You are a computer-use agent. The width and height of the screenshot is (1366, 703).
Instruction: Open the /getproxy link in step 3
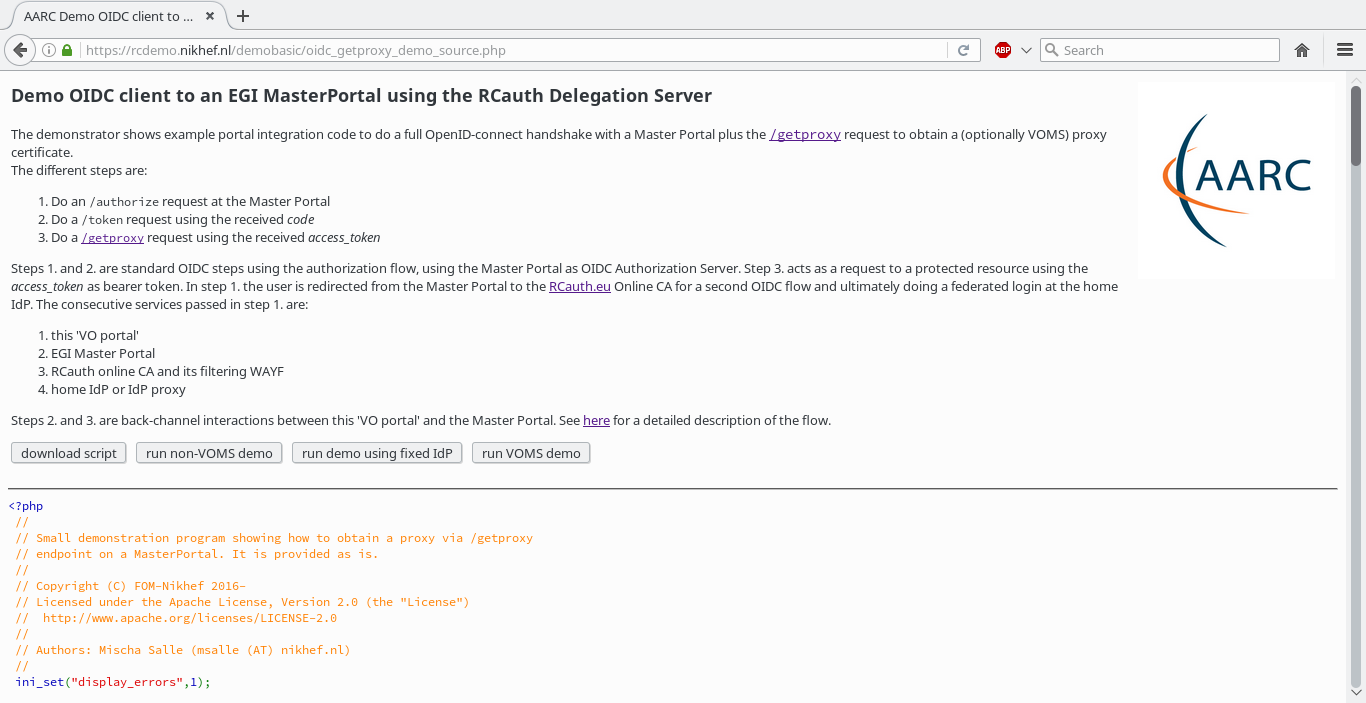tap(112, 238)
